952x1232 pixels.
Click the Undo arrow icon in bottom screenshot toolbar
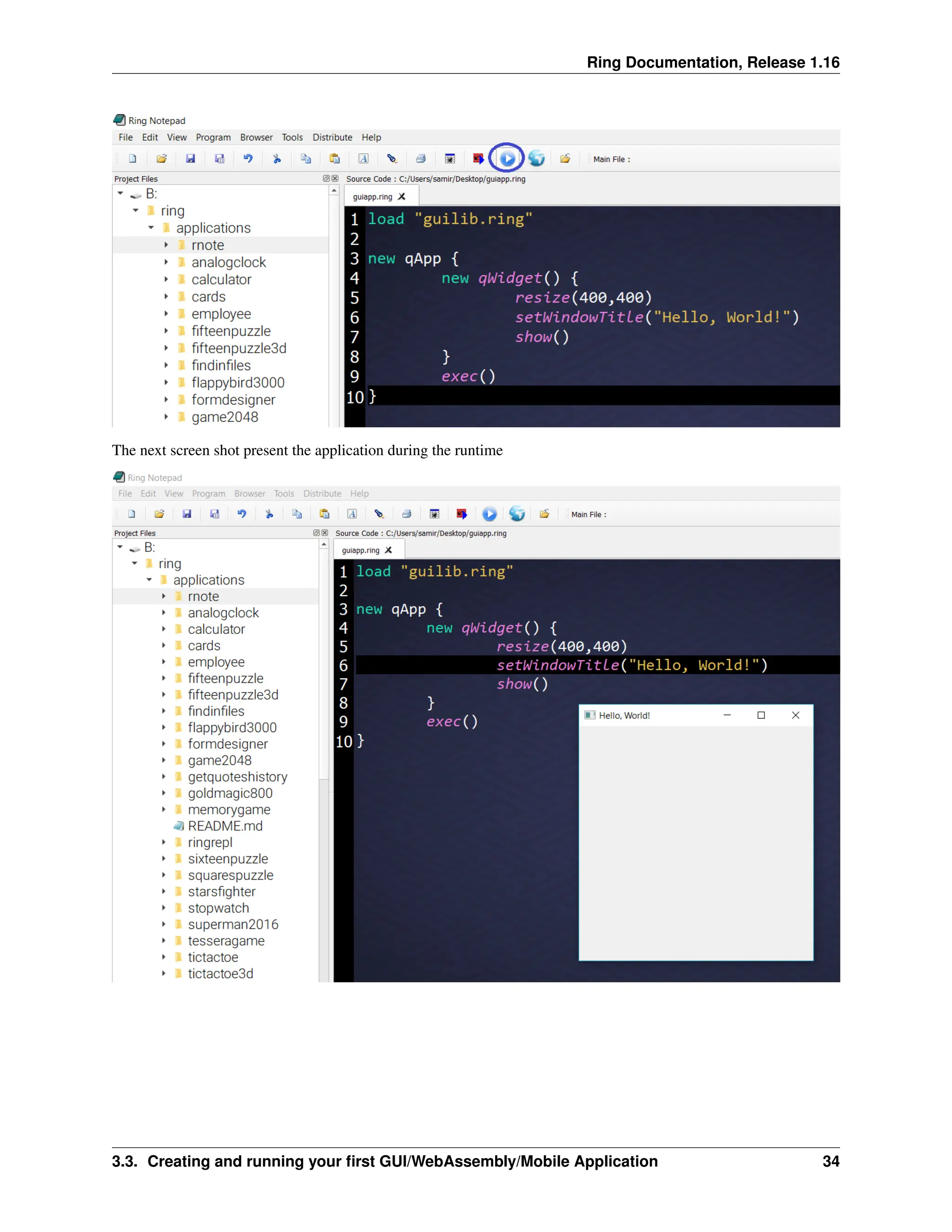pos(242,513)
